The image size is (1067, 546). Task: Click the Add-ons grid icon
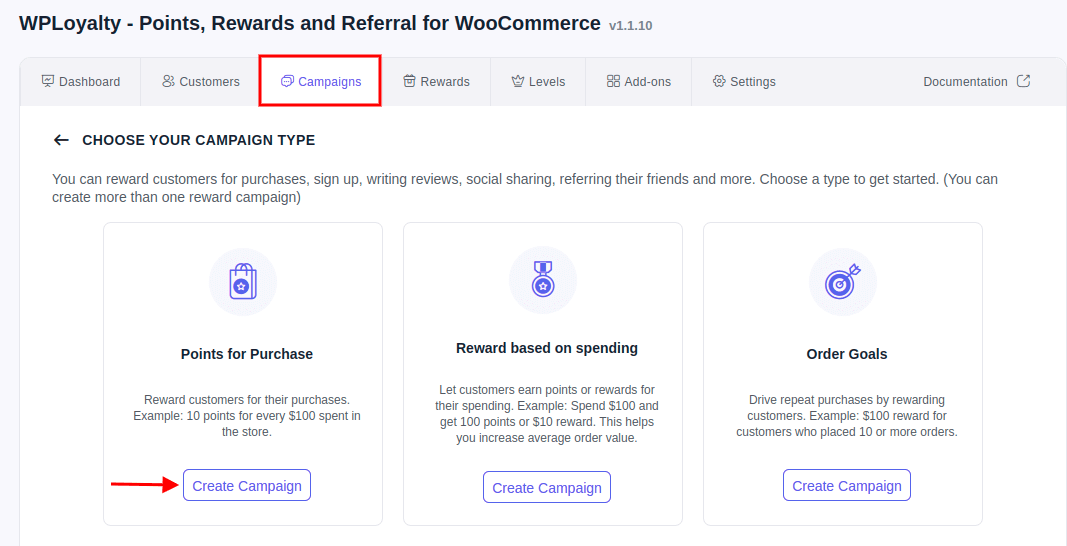coord(613,81)
